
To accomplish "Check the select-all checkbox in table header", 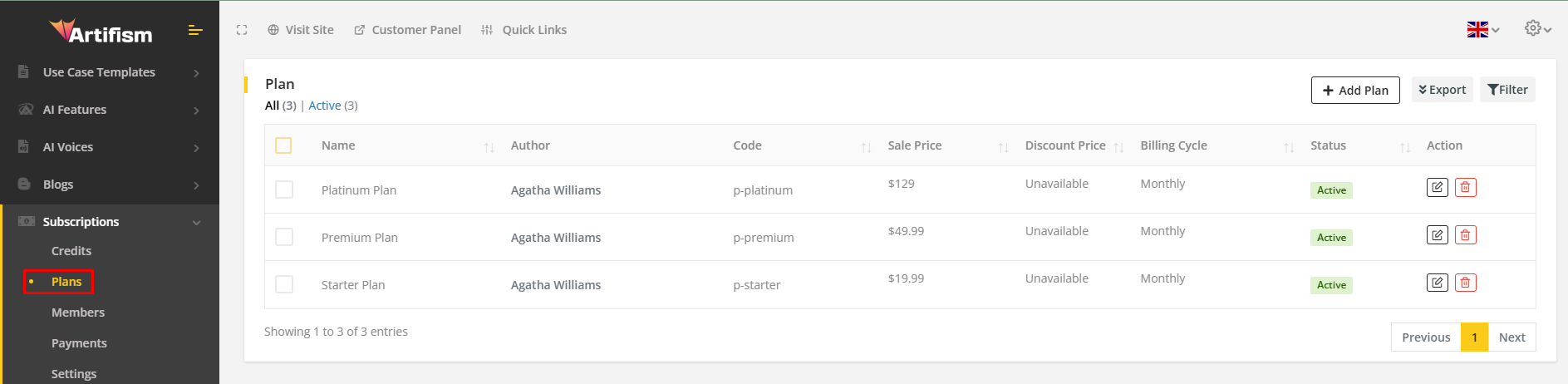I will point(283,145).
